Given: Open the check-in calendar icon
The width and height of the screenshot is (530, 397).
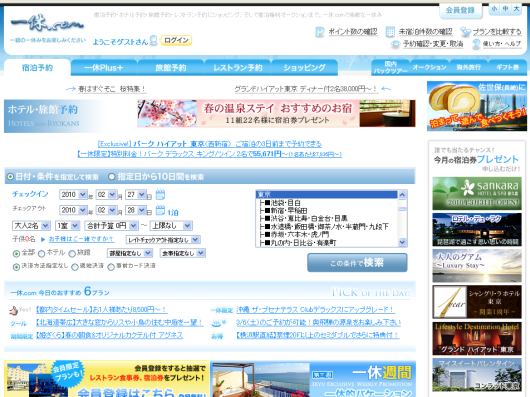Looking at the screenshot, I should click(x=160, y=195).
